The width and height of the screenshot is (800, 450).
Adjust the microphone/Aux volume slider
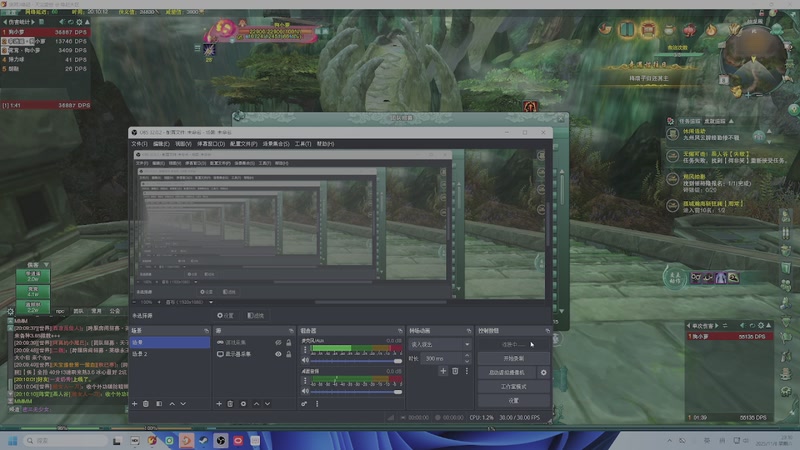click(x=356, y=361)
